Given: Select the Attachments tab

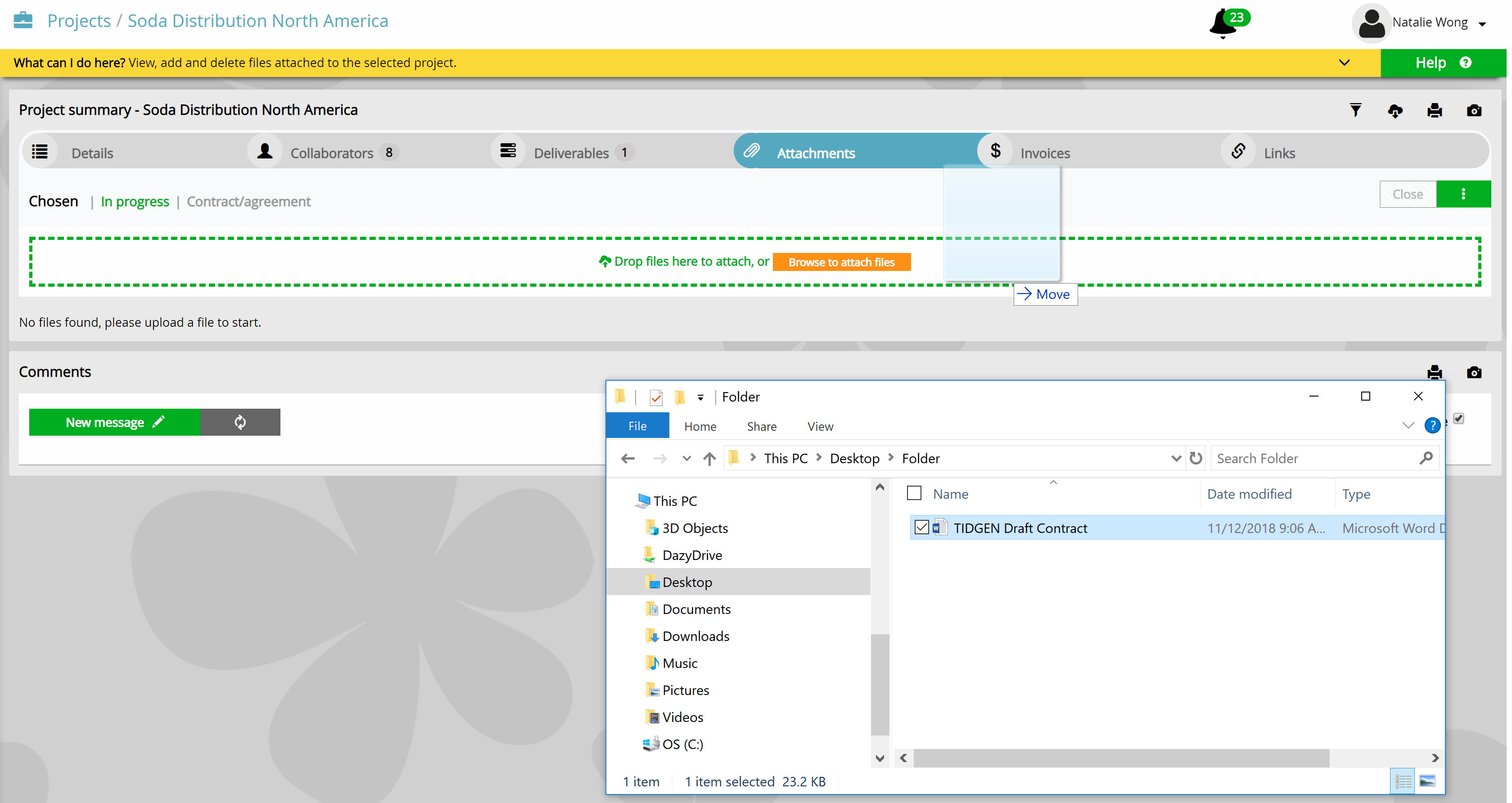Looking at the screenshot, I should click(x=855, y=151).
